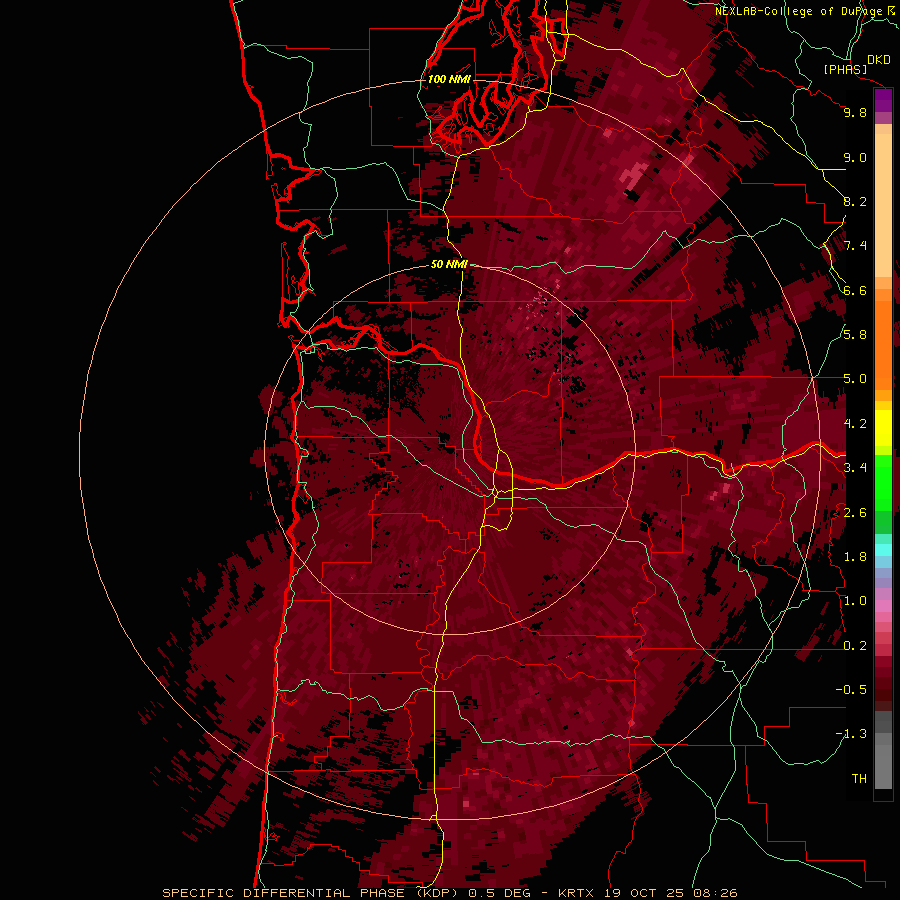The width and height of the screenshot is (900, 900).
Task: Click the TH threshold legend label
Action: click(859, 779)
